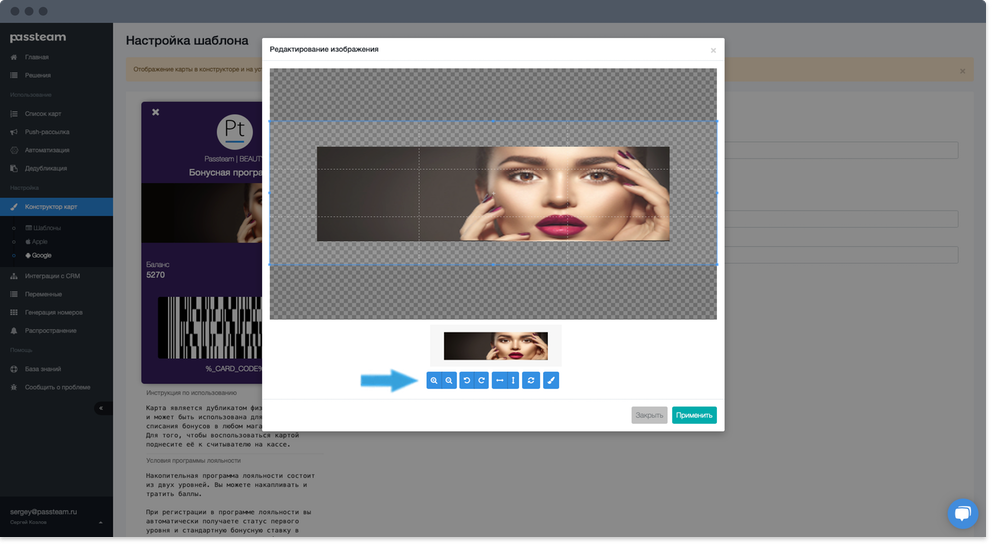Open Список карт in sidebar
Viewport: 993px width, 544px height.
(x=43, y=114)
